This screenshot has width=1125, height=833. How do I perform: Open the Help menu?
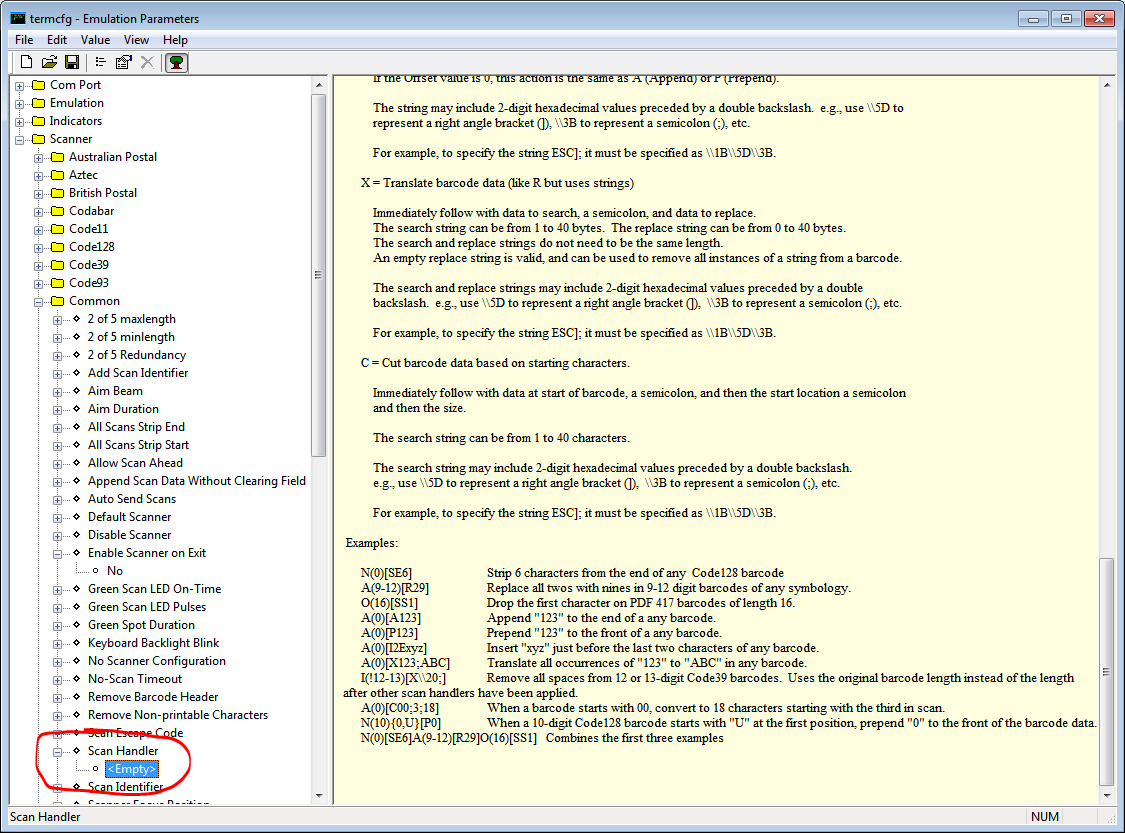pyautogui.click(x=175, y=39)
